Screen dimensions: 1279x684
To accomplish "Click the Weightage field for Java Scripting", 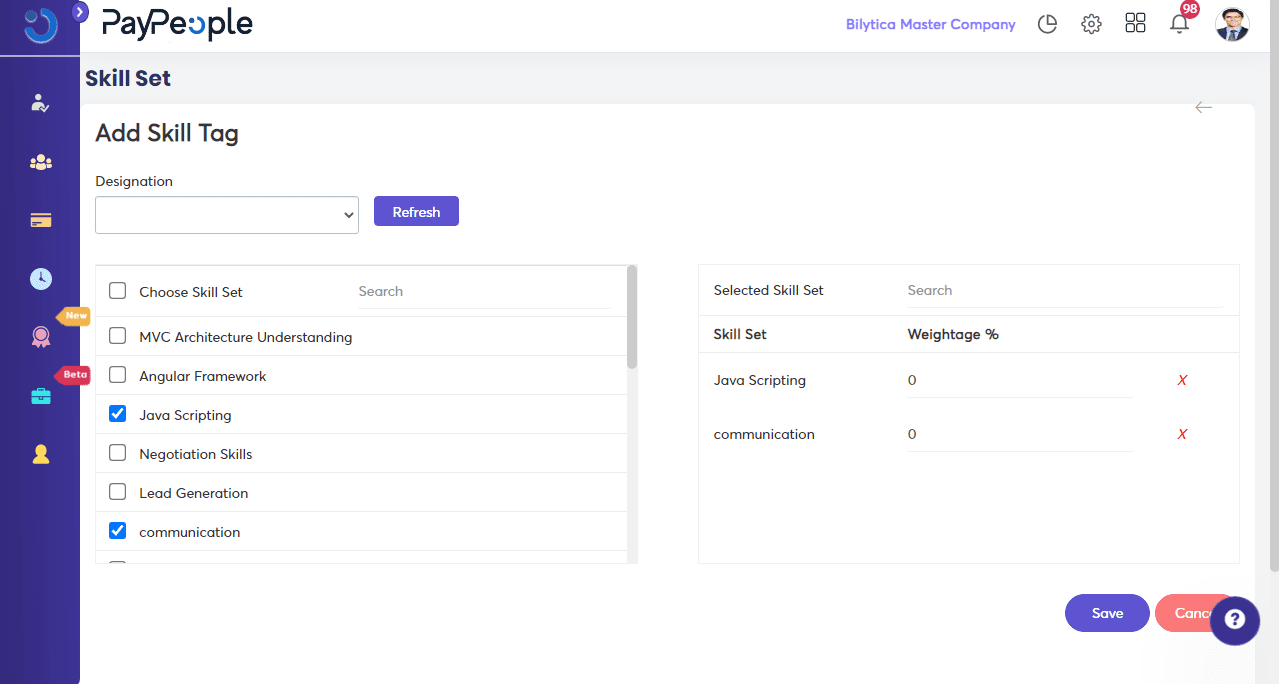I will pos(1019,380).
